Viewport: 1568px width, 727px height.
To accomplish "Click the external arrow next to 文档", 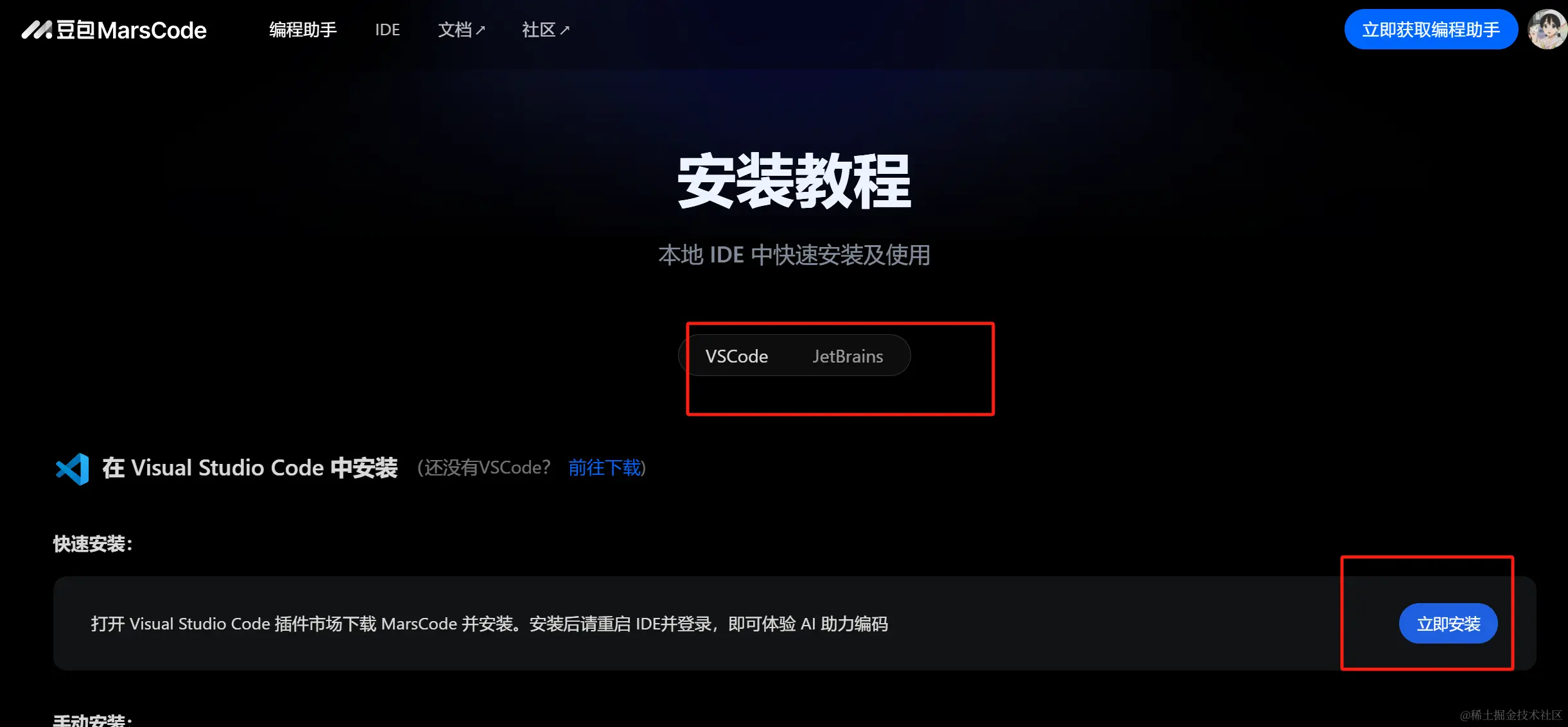I will tap(480, 30).
